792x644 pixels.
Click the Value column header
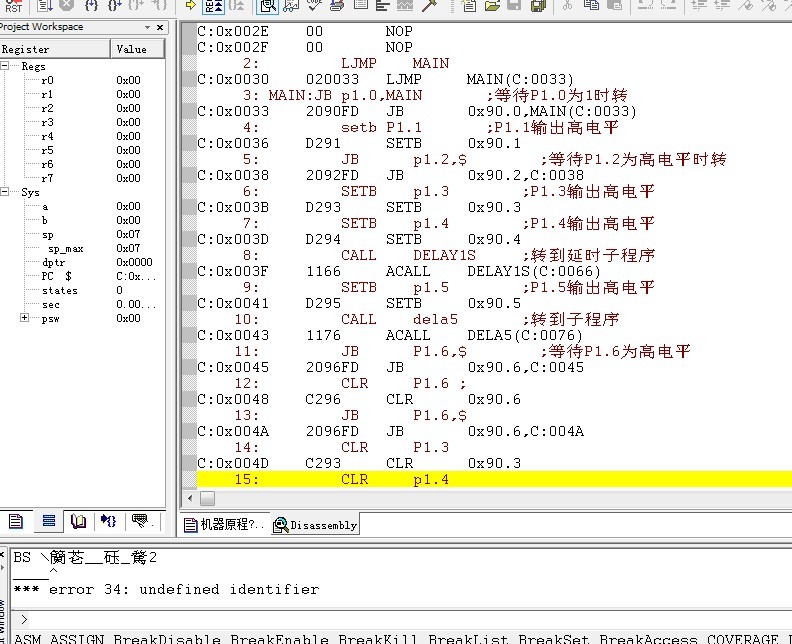[137, 48]
